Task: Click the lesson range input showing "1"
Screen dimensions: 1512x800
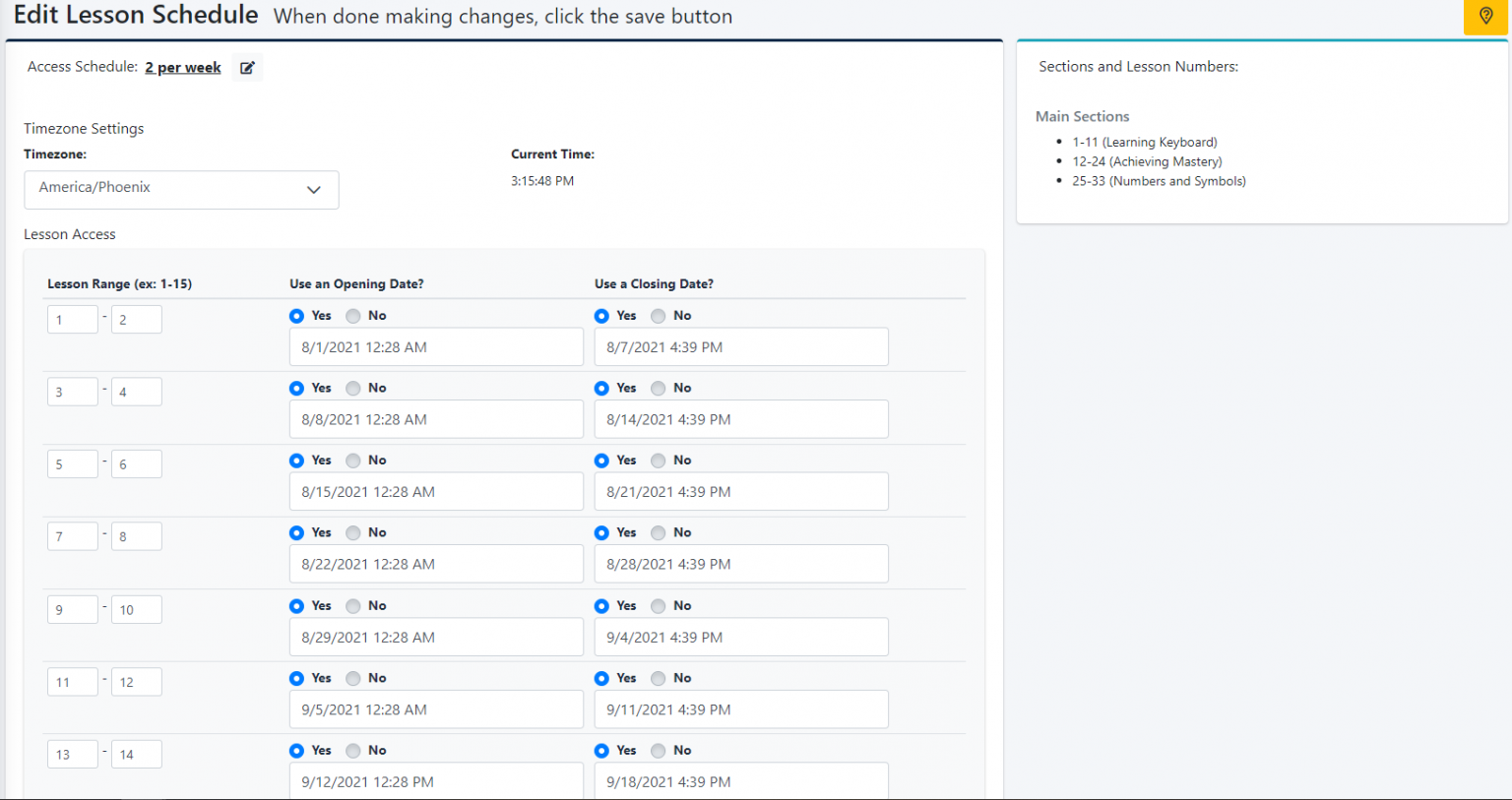Action: coord(72,319)
